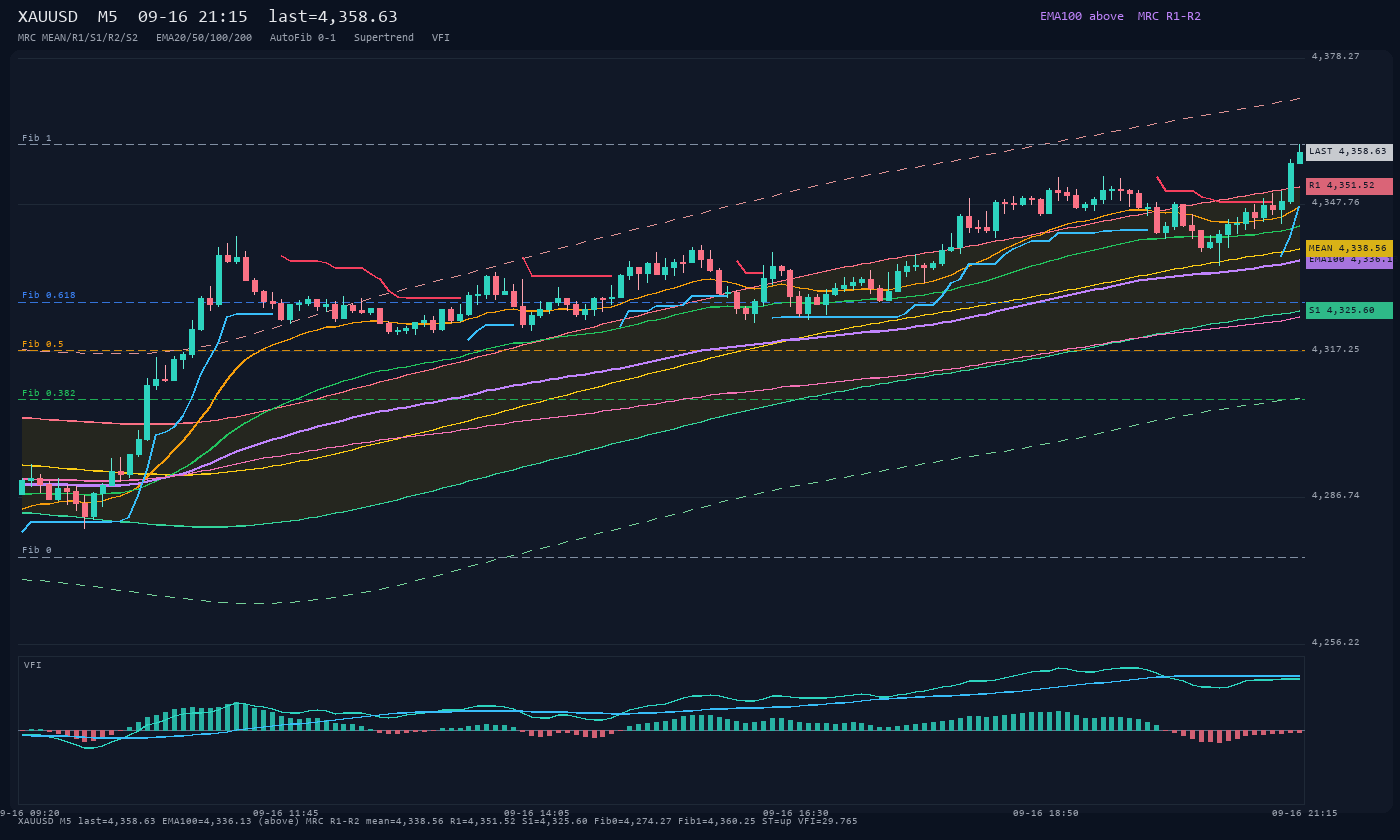The height and width of the screenshot is (840, 1400).
Task: Click the bottom summary line starting "XAUUSD M5 last="
Action: (x=438, y=821)
